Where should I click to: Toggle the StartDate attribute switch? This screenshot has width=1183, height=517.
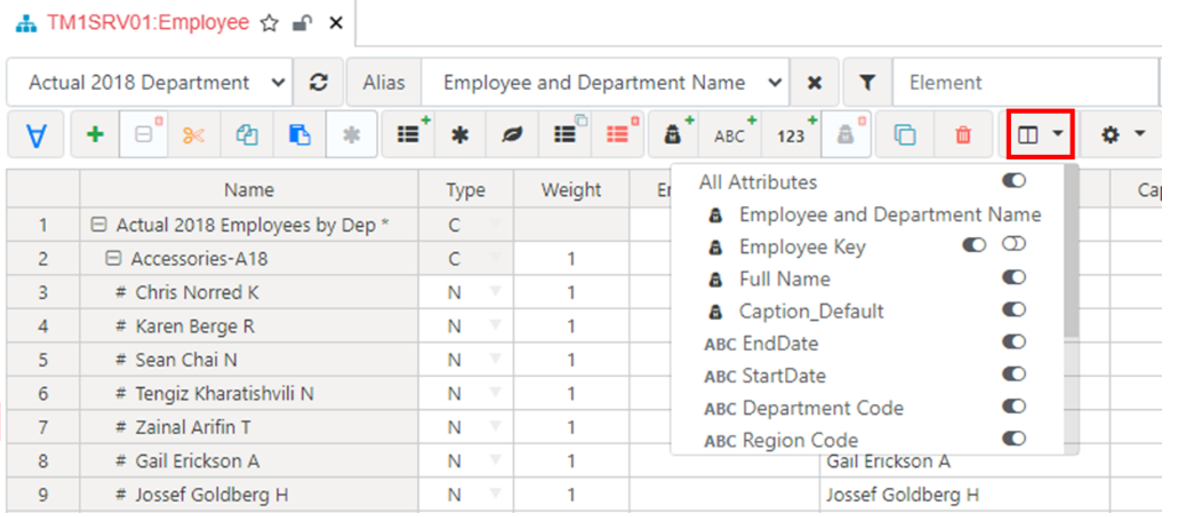(x=1014, y=374)
